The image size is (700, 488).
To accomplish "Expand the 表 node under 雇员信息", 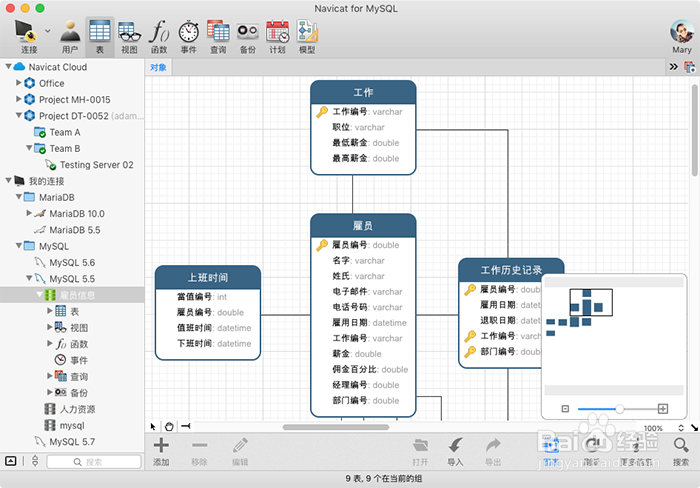I will (x=50, y=310).
